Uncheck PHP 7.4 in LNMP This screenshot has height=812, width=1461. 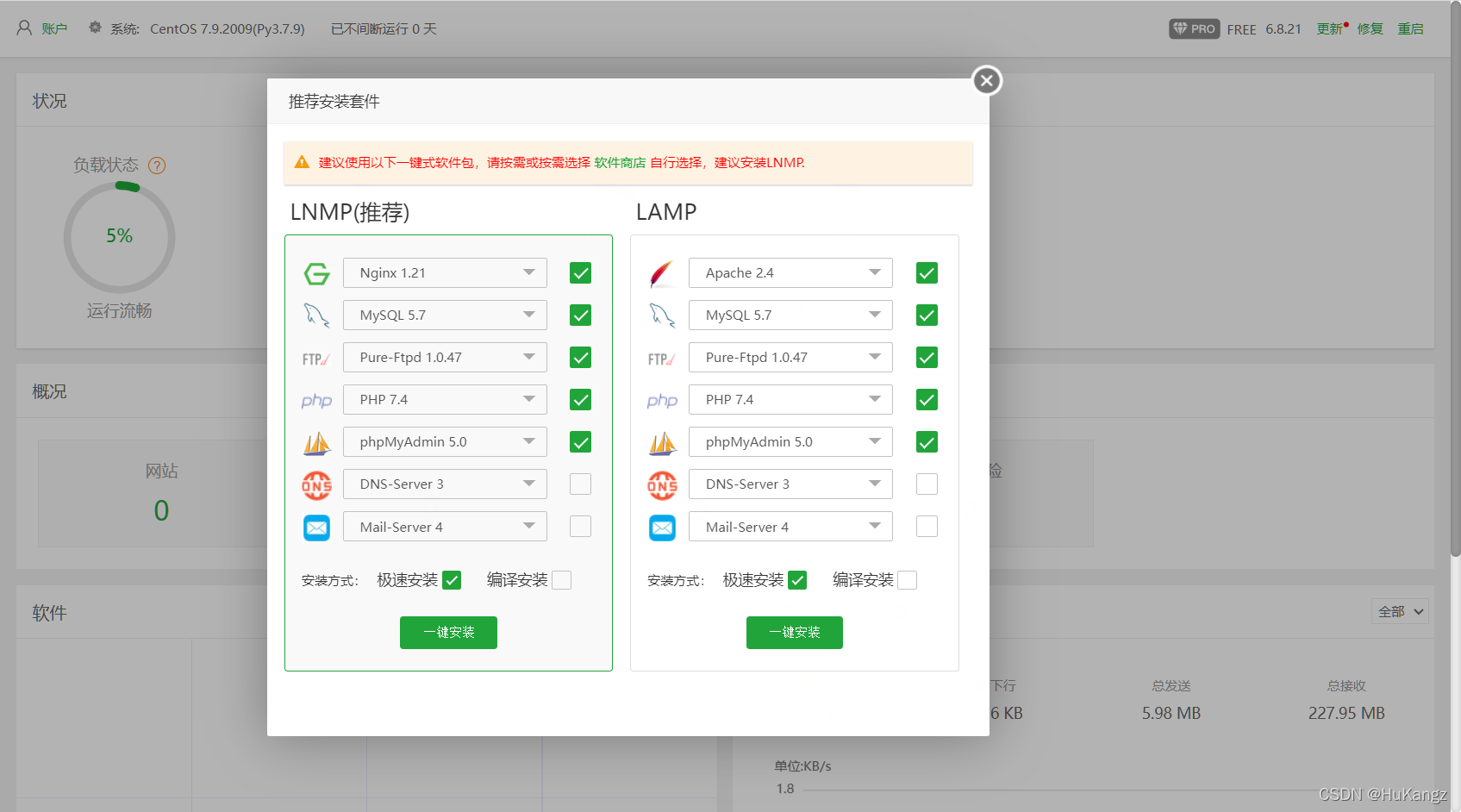(580, 400)
